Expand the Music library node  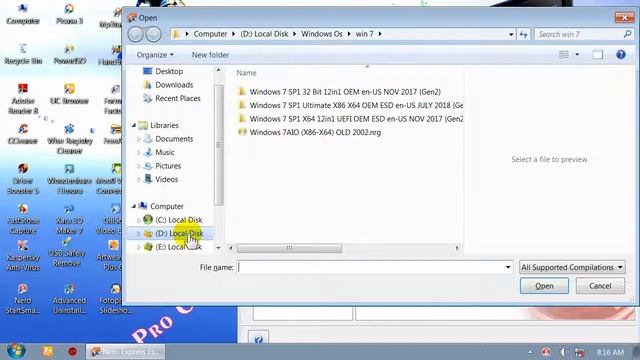click(139, 153)
